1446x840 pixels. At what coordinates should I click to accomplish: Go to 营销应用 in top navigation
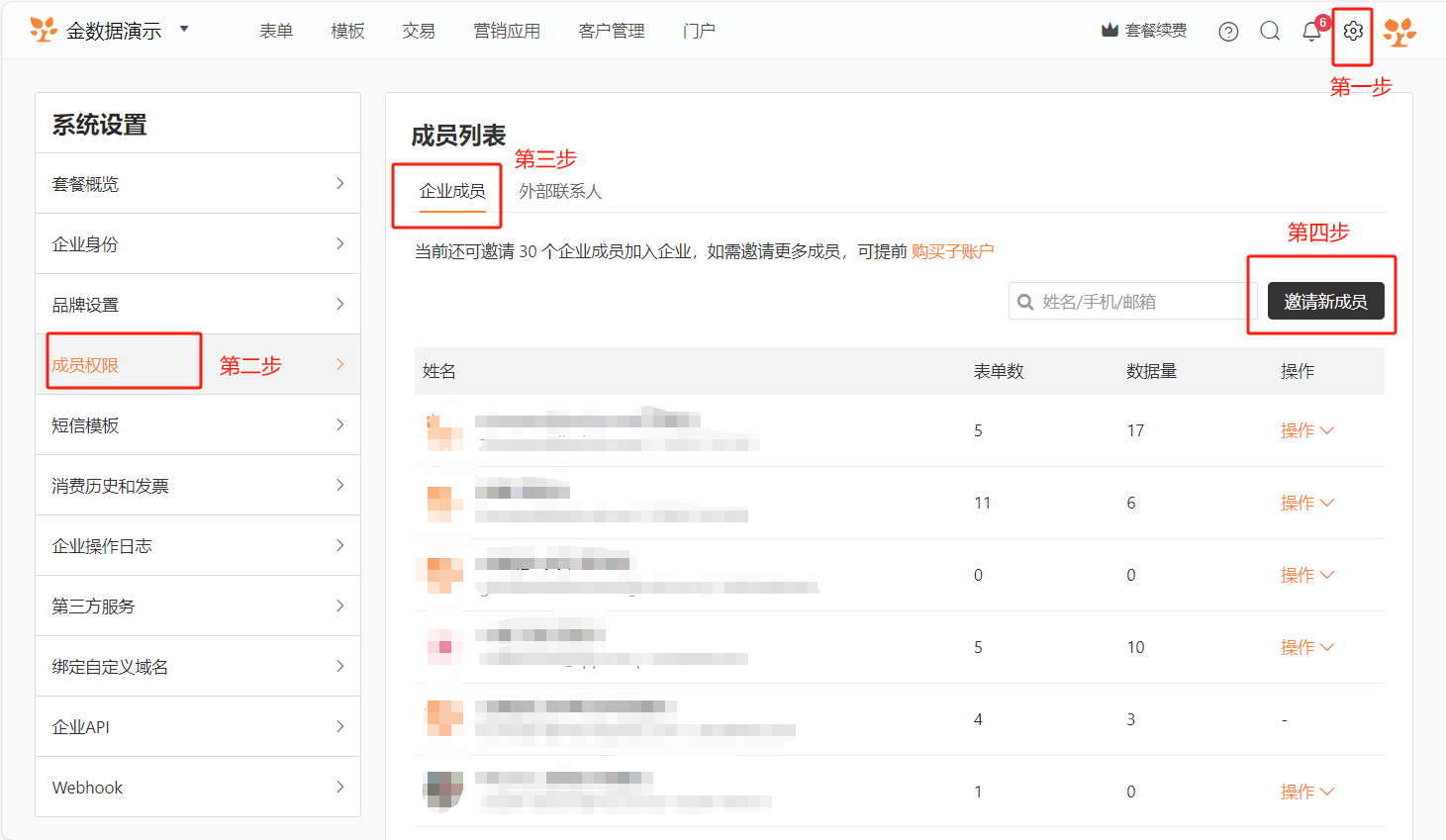click(x=507, y=31)
